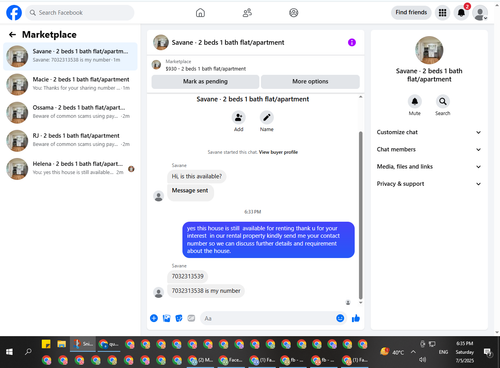
Task: Expand Customize chat section
Action: tap(429, 132)
